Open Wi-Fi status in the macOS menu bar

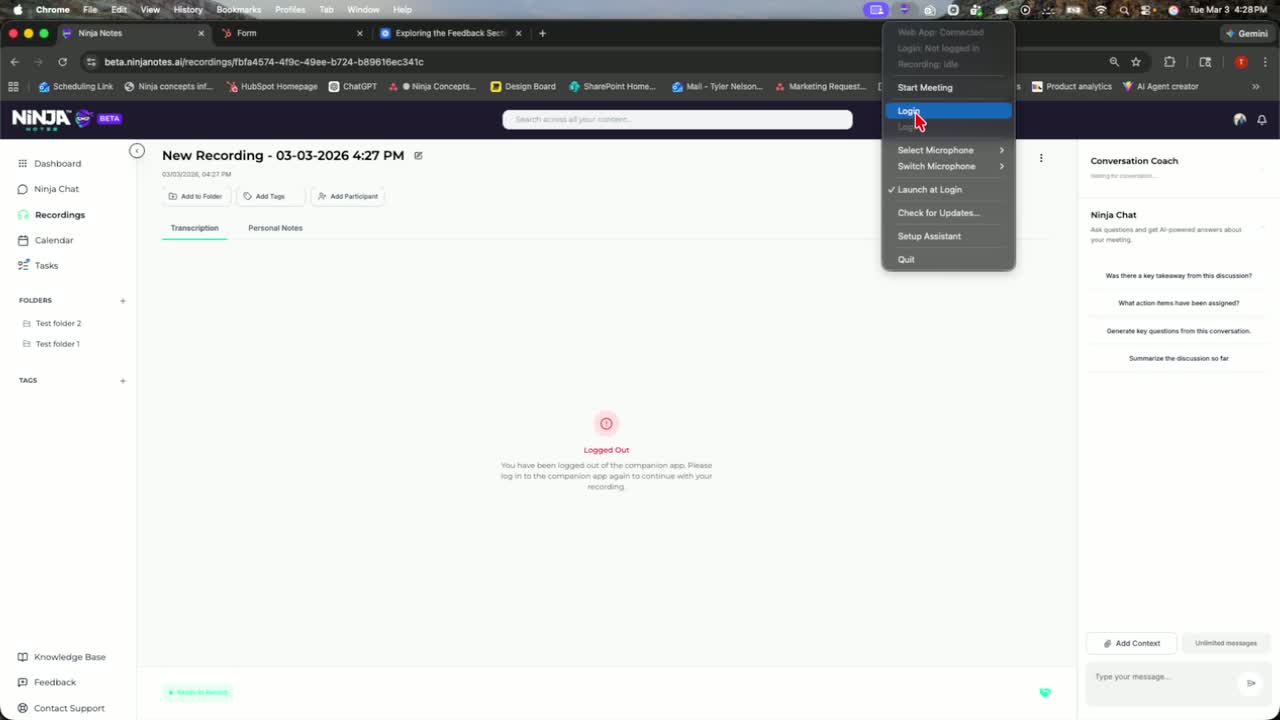(x=1101, y=9)
